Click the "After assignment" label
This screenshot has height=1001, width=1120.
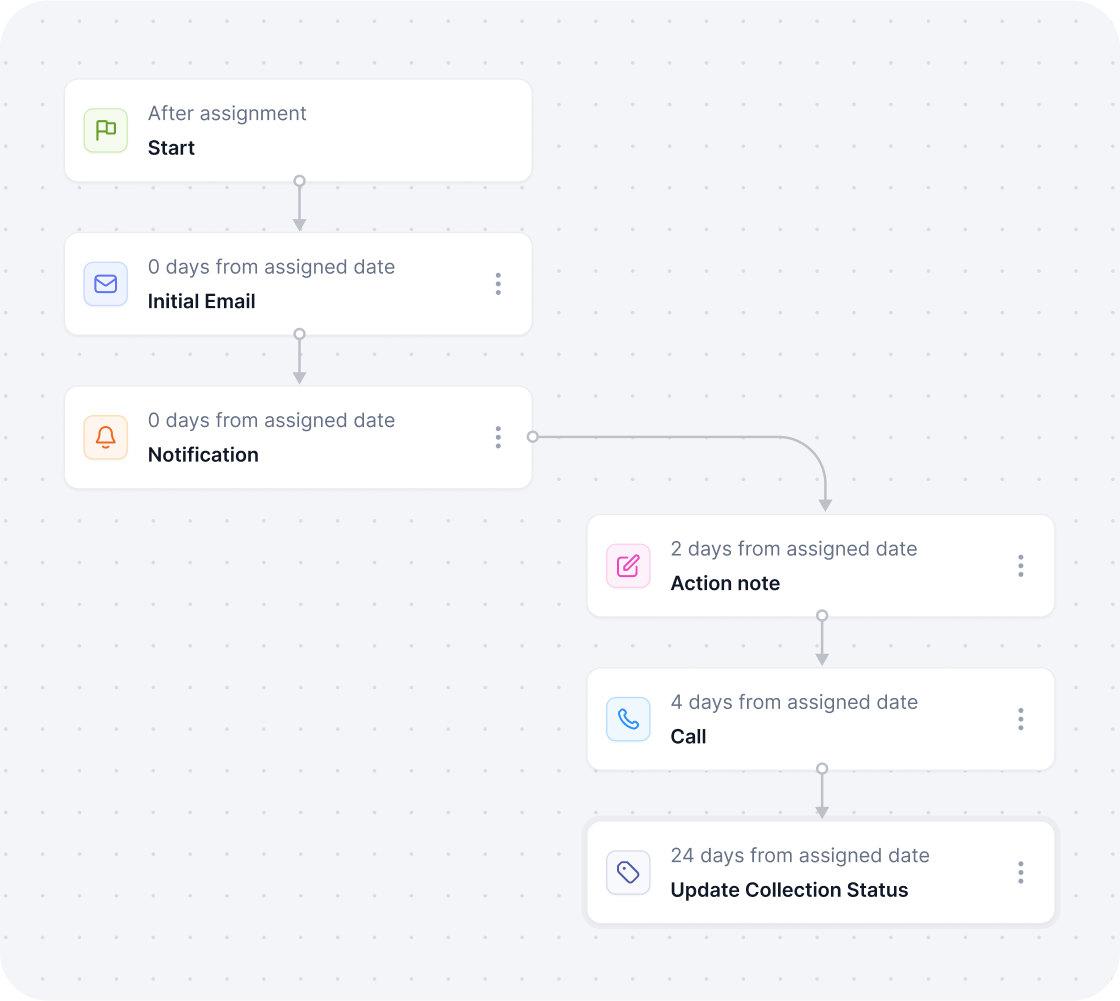click(227, 114)
